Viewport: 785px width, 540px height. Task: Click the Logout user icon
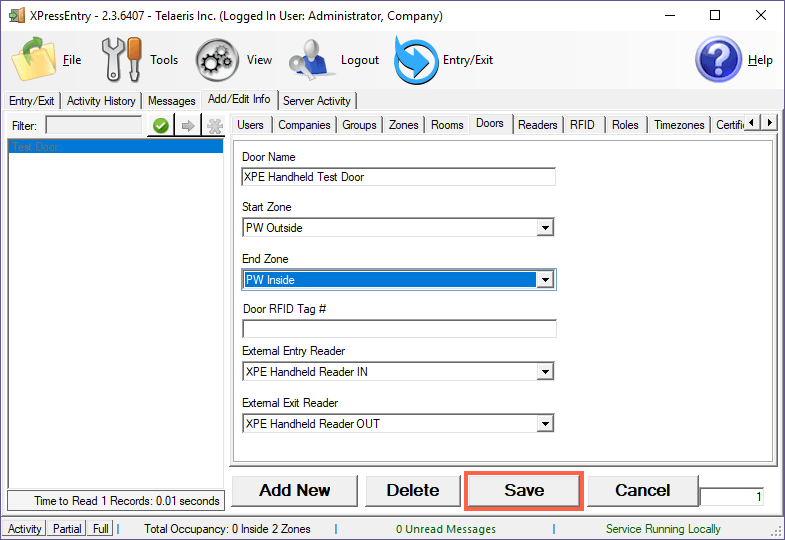(x=310, y=60)
